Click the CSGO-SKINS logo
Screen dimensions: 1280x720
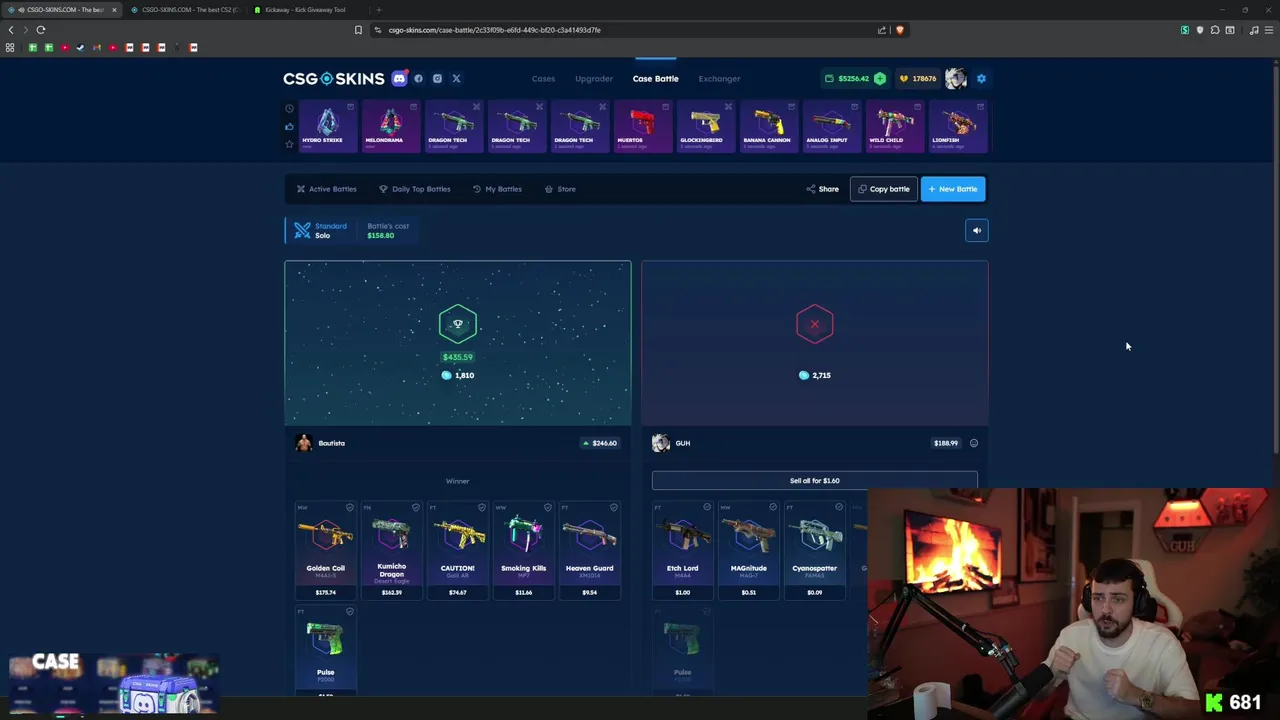click(x=334, y=78)
